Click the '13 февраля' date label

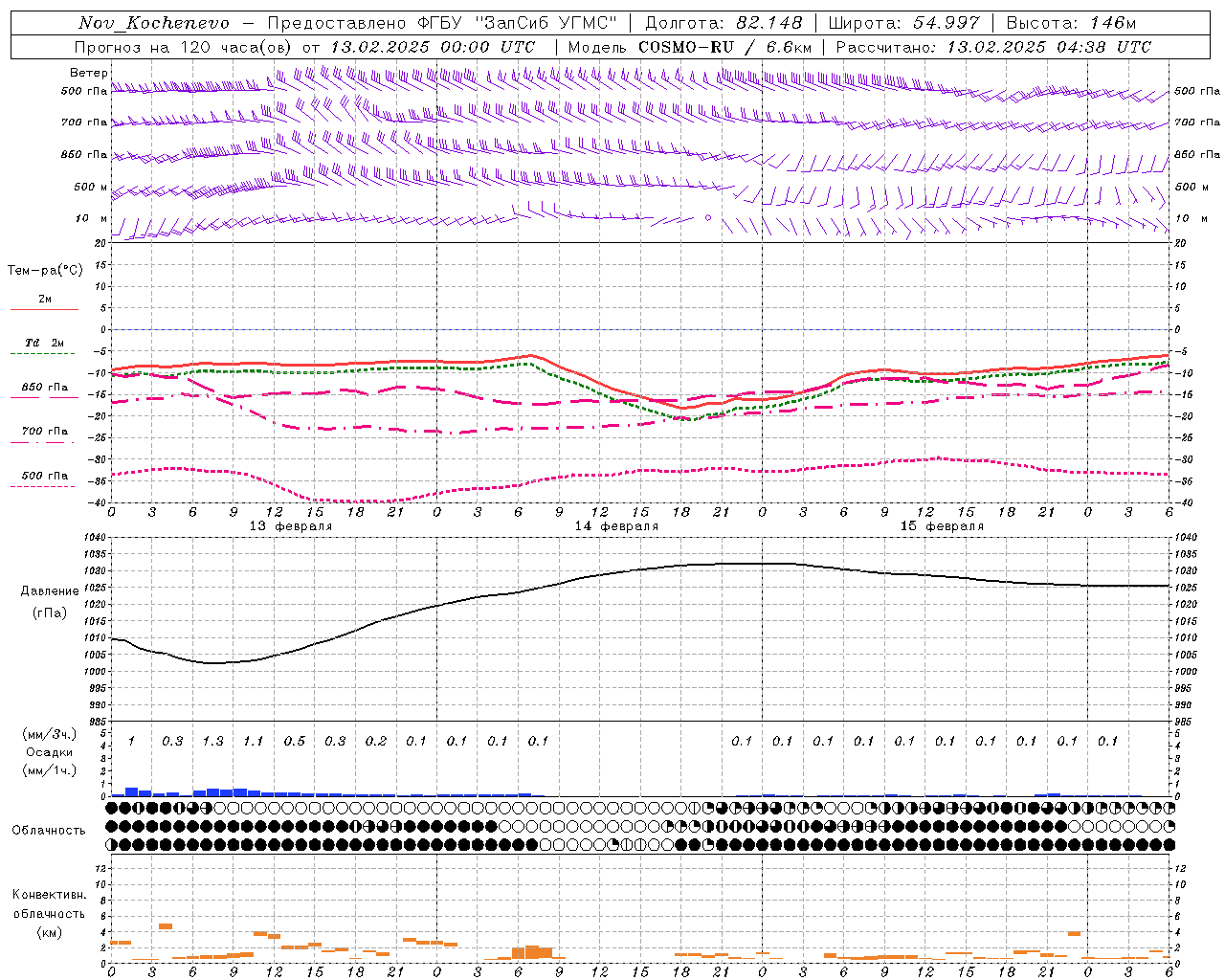291,526
